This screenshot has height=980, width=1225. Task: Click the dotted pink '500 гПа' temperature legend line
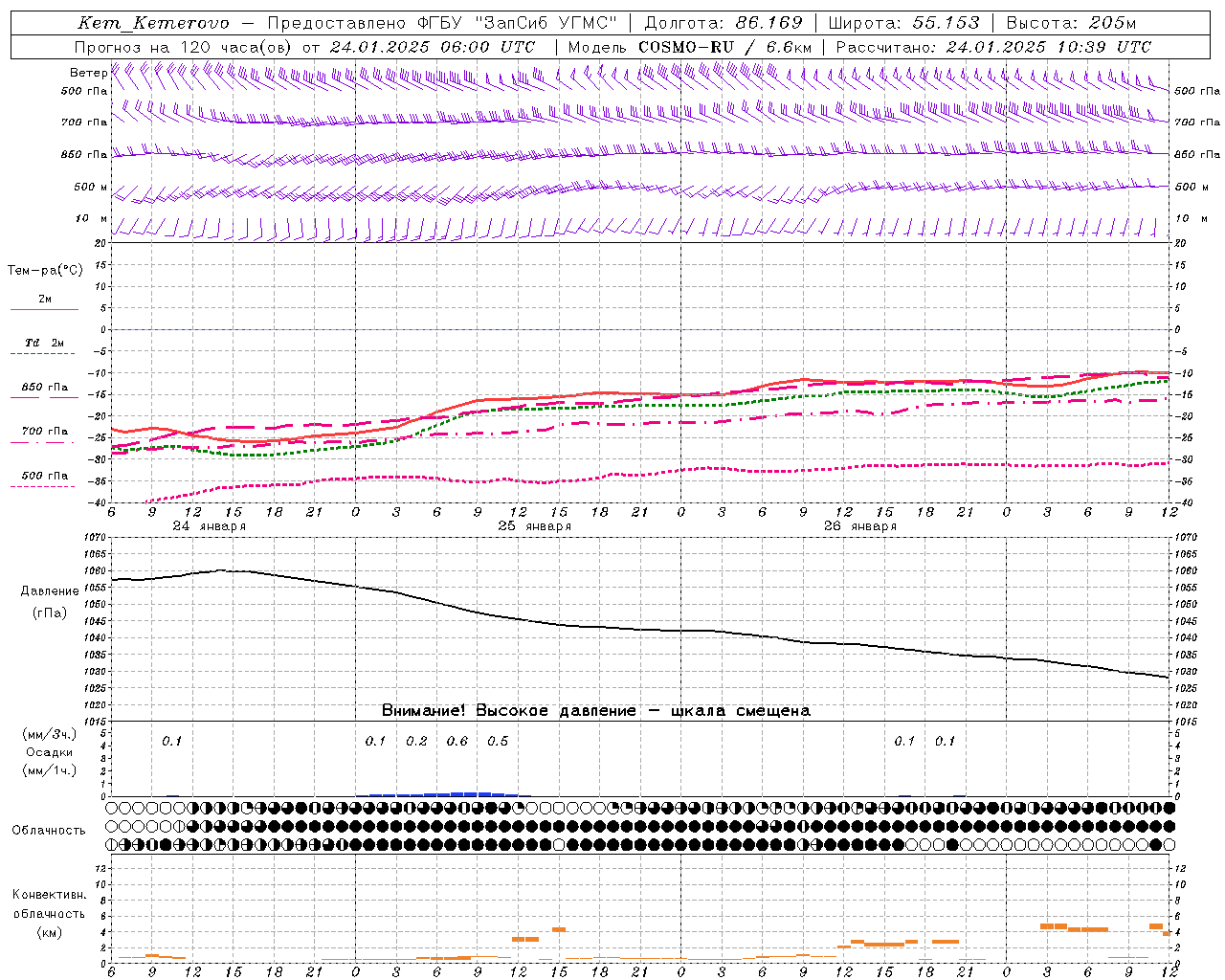[44, 486]
